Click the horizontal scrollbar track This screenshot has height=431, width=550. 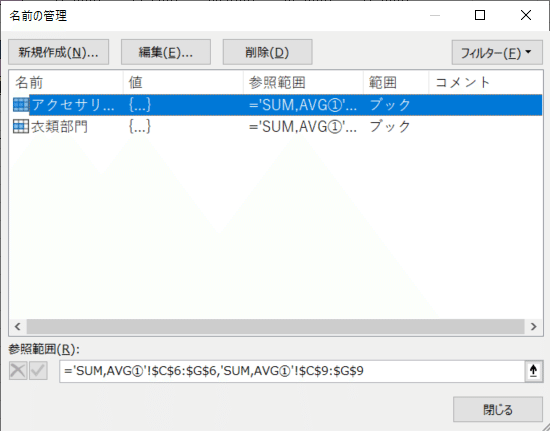(275, 326)
